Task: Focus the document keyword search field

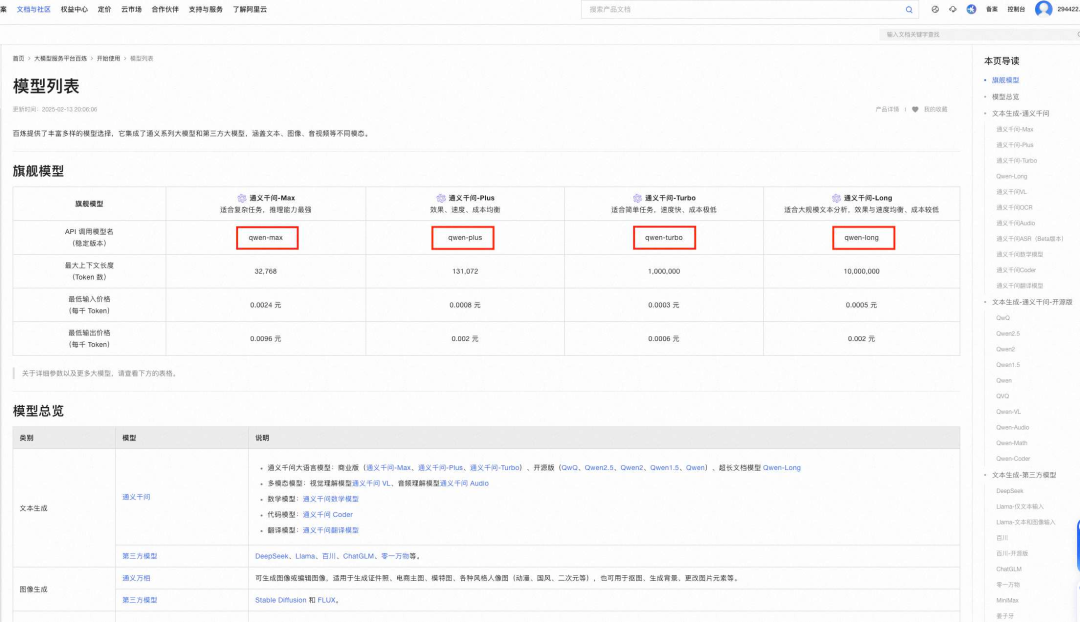Action: (978, 34)
